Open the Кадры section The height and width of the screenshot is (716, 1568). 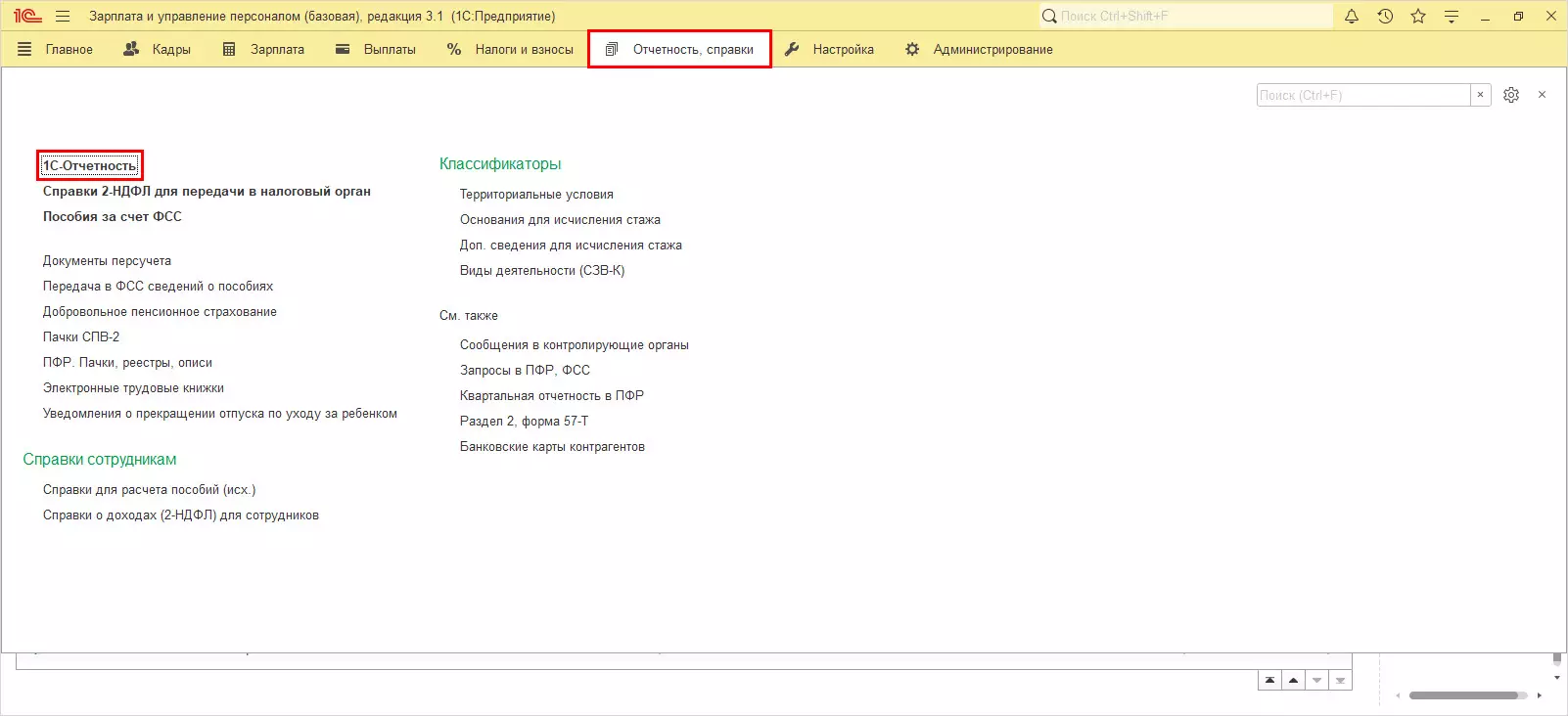point(157,49)
